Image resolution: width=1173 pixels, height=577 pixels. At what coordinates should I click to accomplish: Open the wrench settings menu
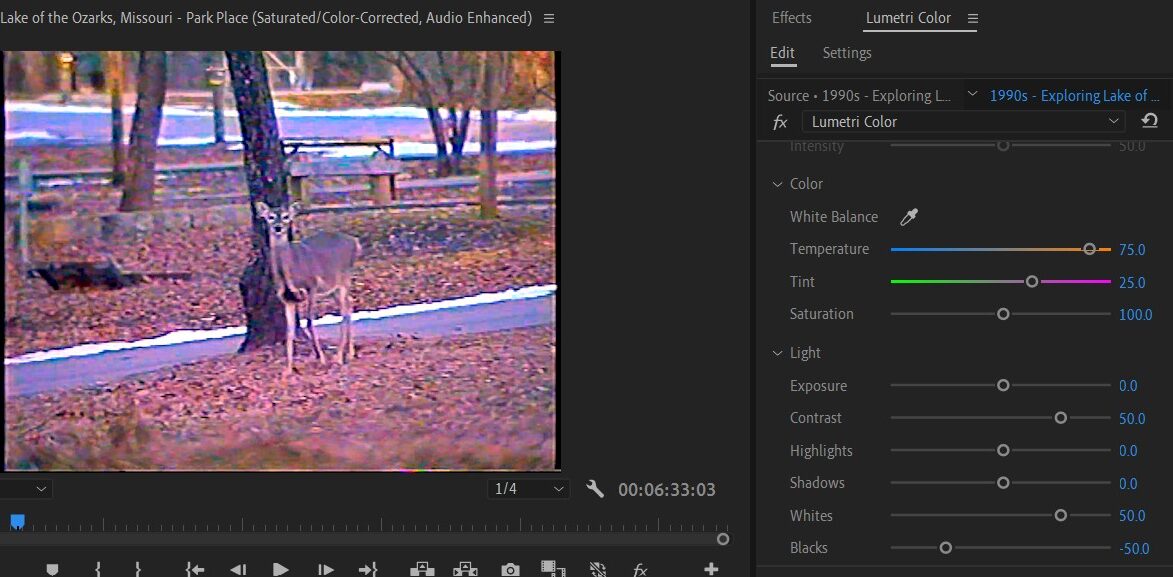[x=595, y=489]
